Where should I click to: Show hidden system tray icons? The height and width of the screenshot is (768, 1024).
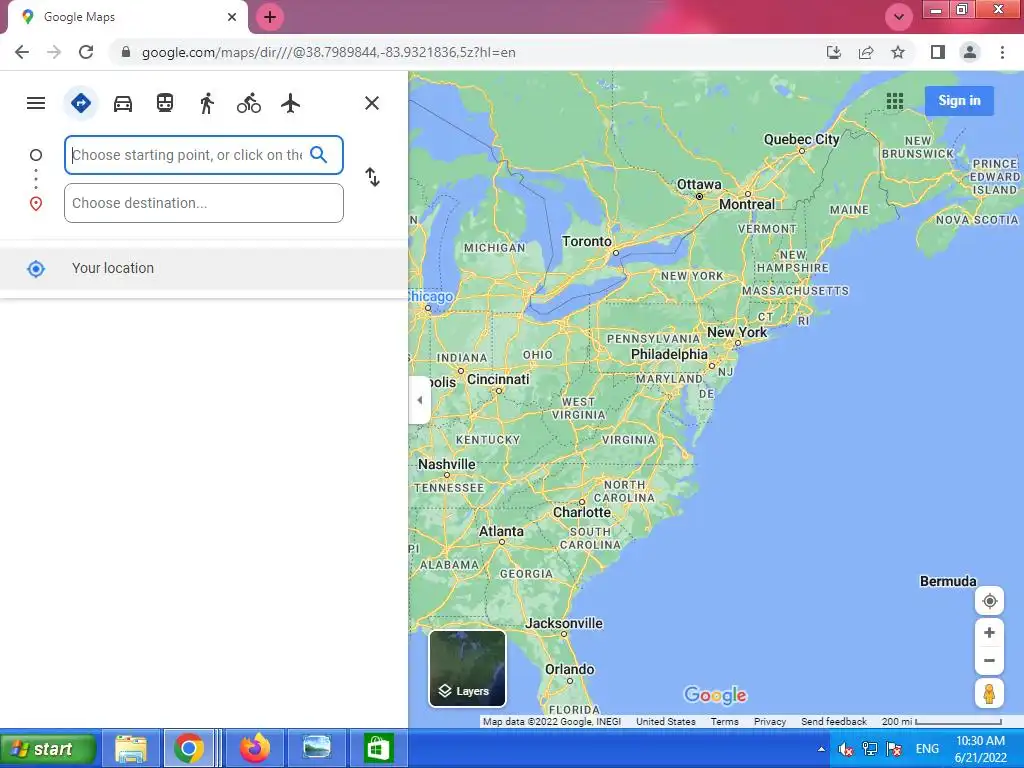point(821,749)
